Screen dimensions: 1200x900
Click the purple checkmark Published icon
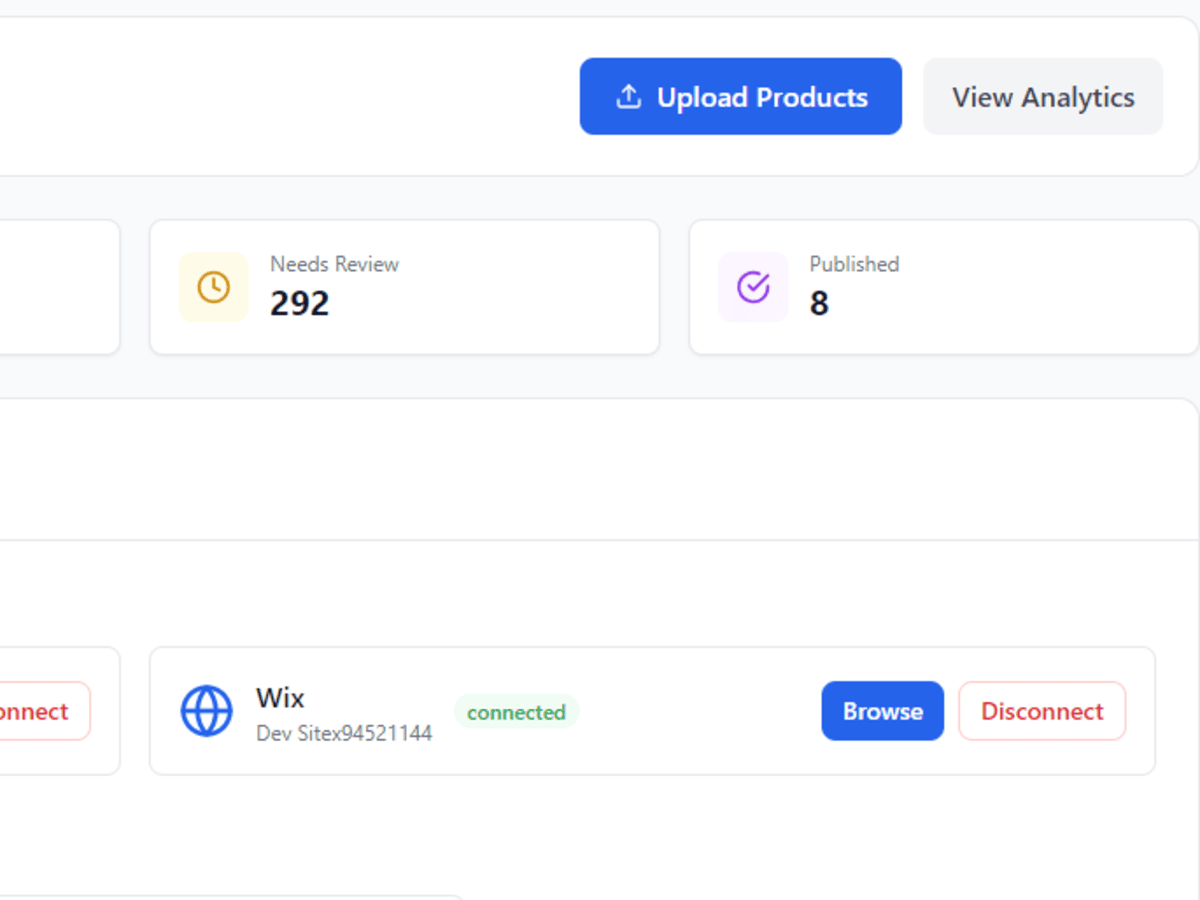pyautogui.click(x=753, y=288)
